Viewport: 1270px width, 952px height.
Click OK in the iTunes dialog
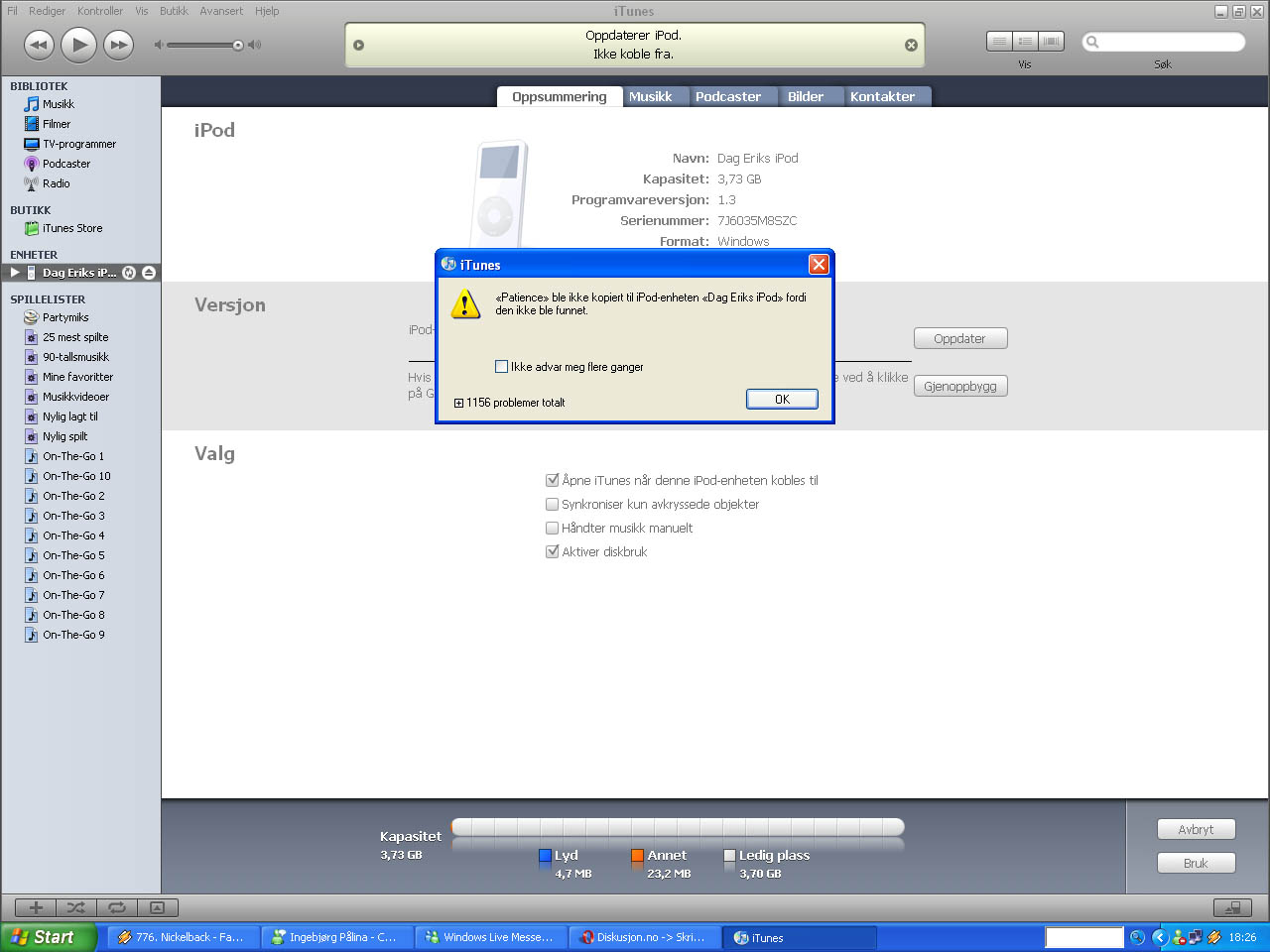click(x=782, y=399)
